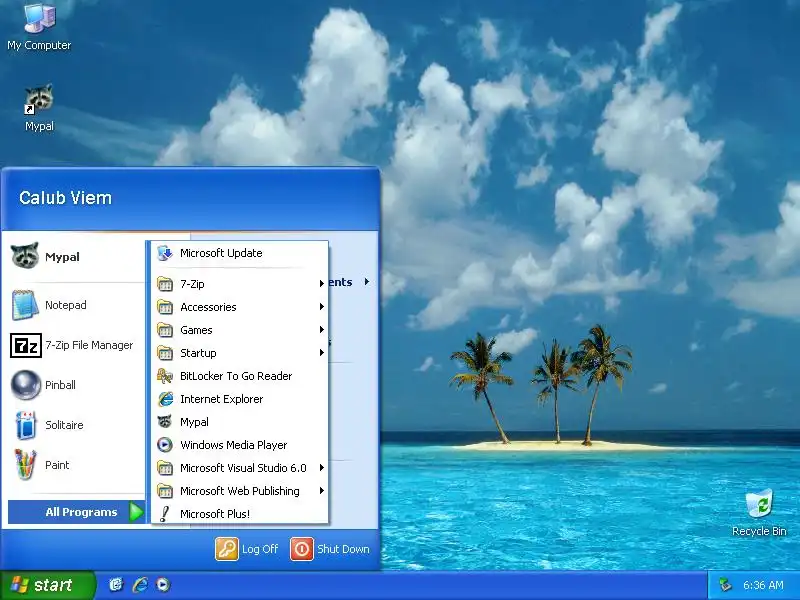Launch Mypal from pinned Start menu
This screenshot has height=600, width=800.
pyautogui.click(x=74, y=256)
